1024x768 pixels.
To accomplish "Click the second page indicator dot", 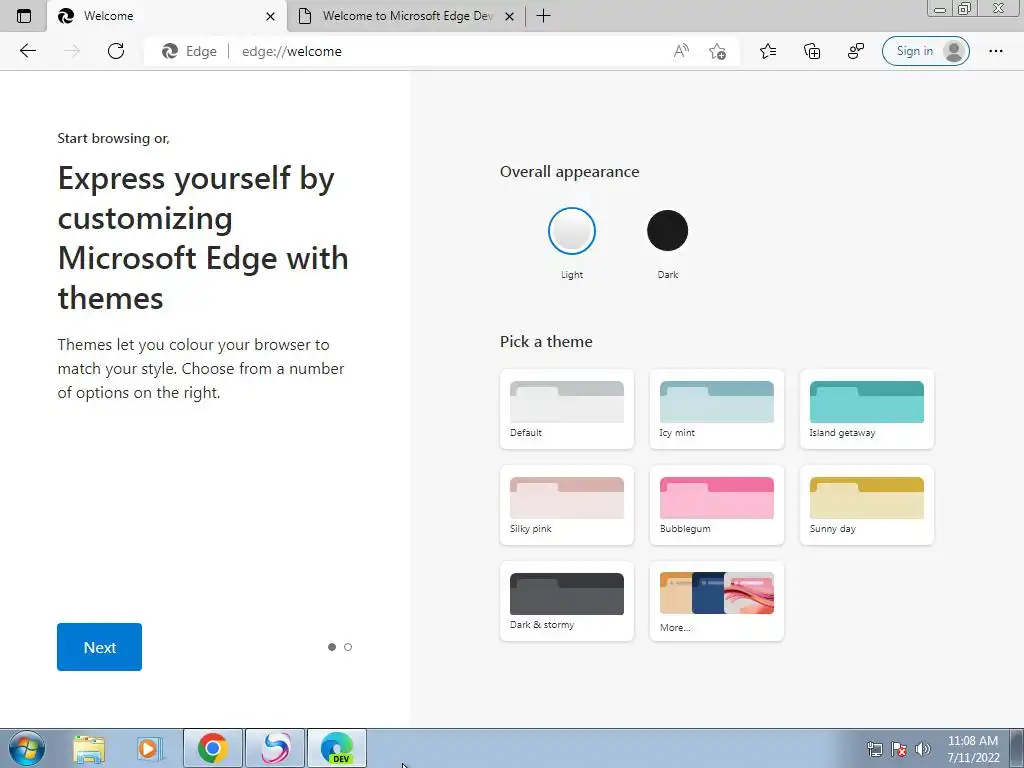I will pyautogui.click(x=347, y=647).
